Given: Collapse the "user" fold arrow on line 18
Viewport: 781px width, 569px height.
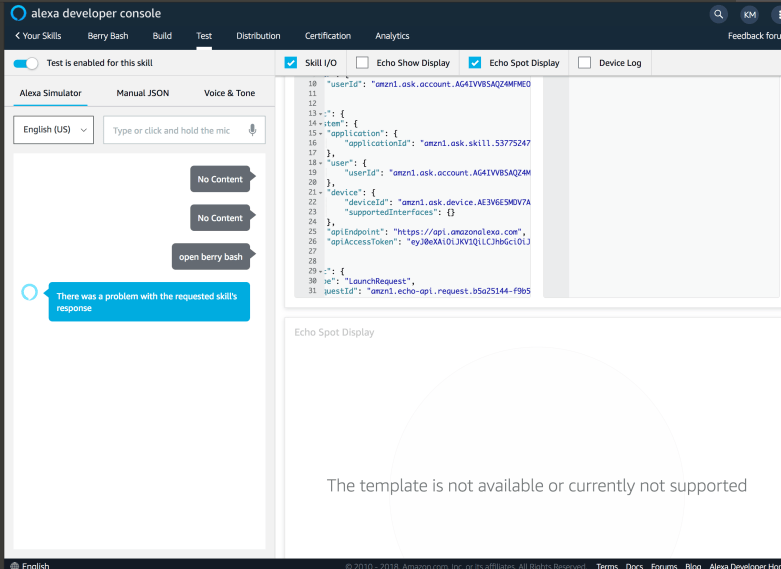Looking at the screenshot, I should coord(320,163).
